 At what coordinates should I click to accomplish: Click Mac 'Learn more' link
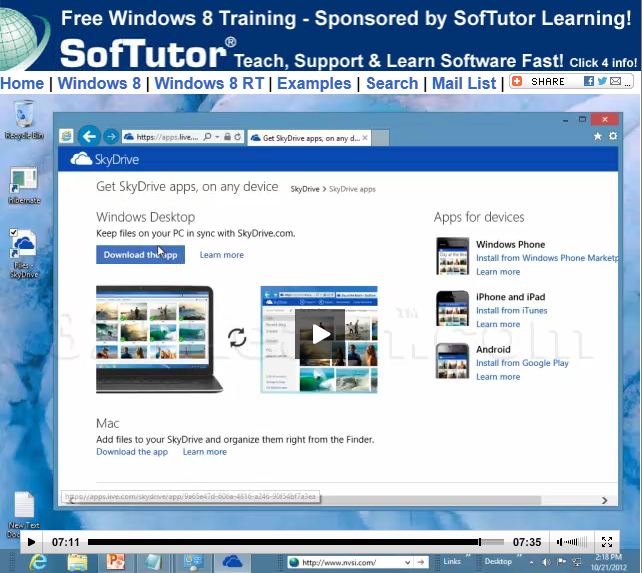point(205,452)
